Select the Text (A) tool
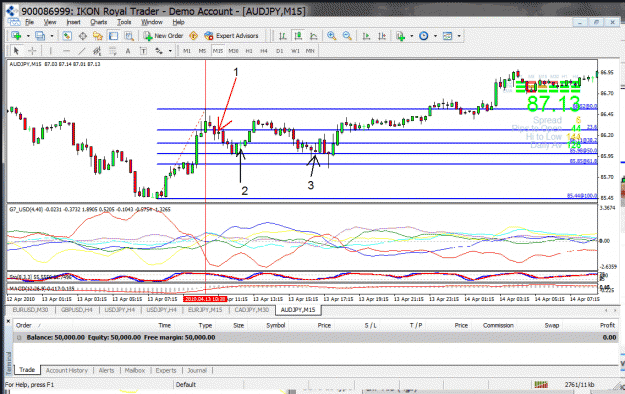This screenshot has height=394, width=625. (128, 51)
